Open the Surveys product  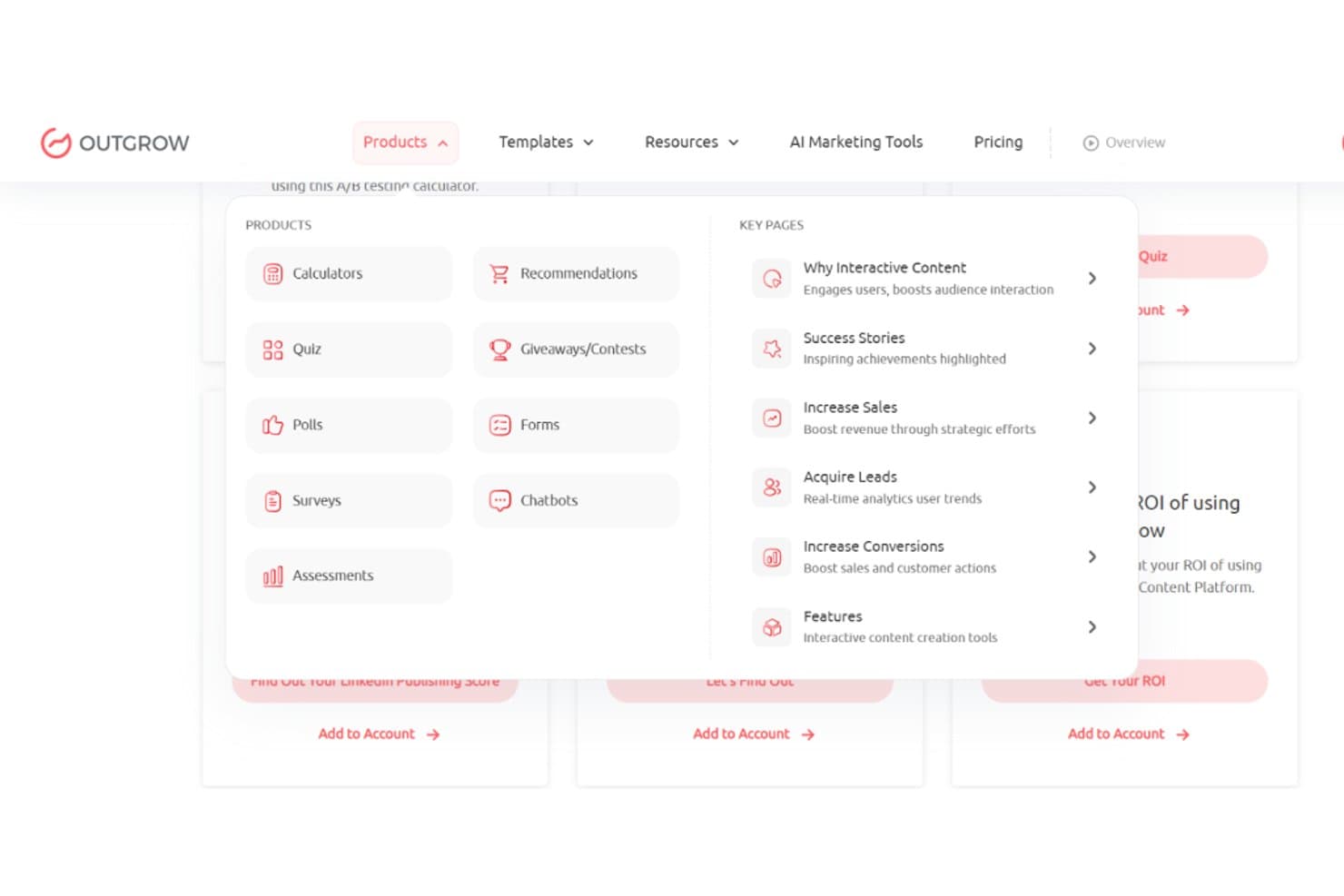click(x=349, y=500)
